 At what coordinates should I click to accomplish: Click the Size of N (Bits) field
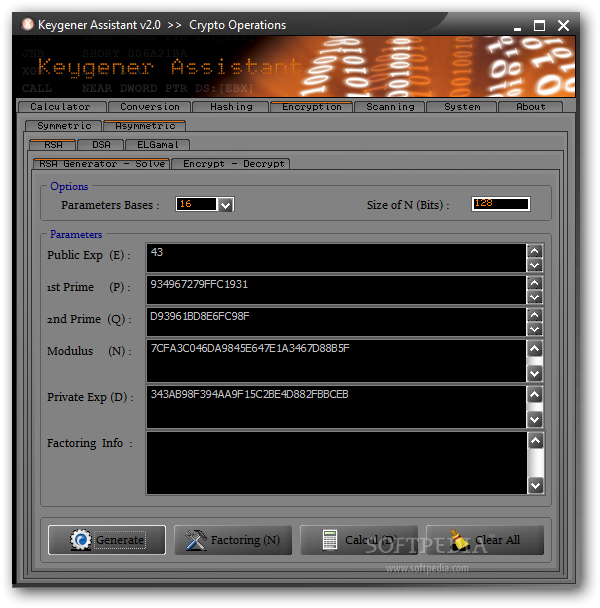[x=500, y=204]
